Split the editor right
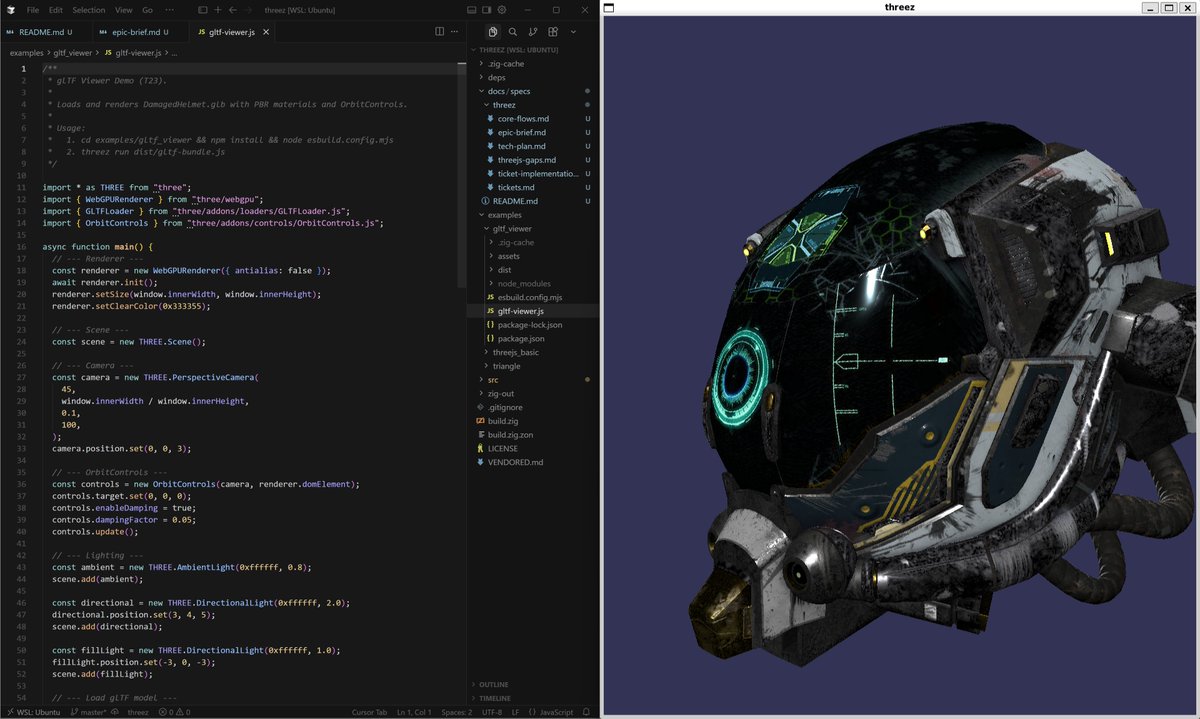 point(439,32)
